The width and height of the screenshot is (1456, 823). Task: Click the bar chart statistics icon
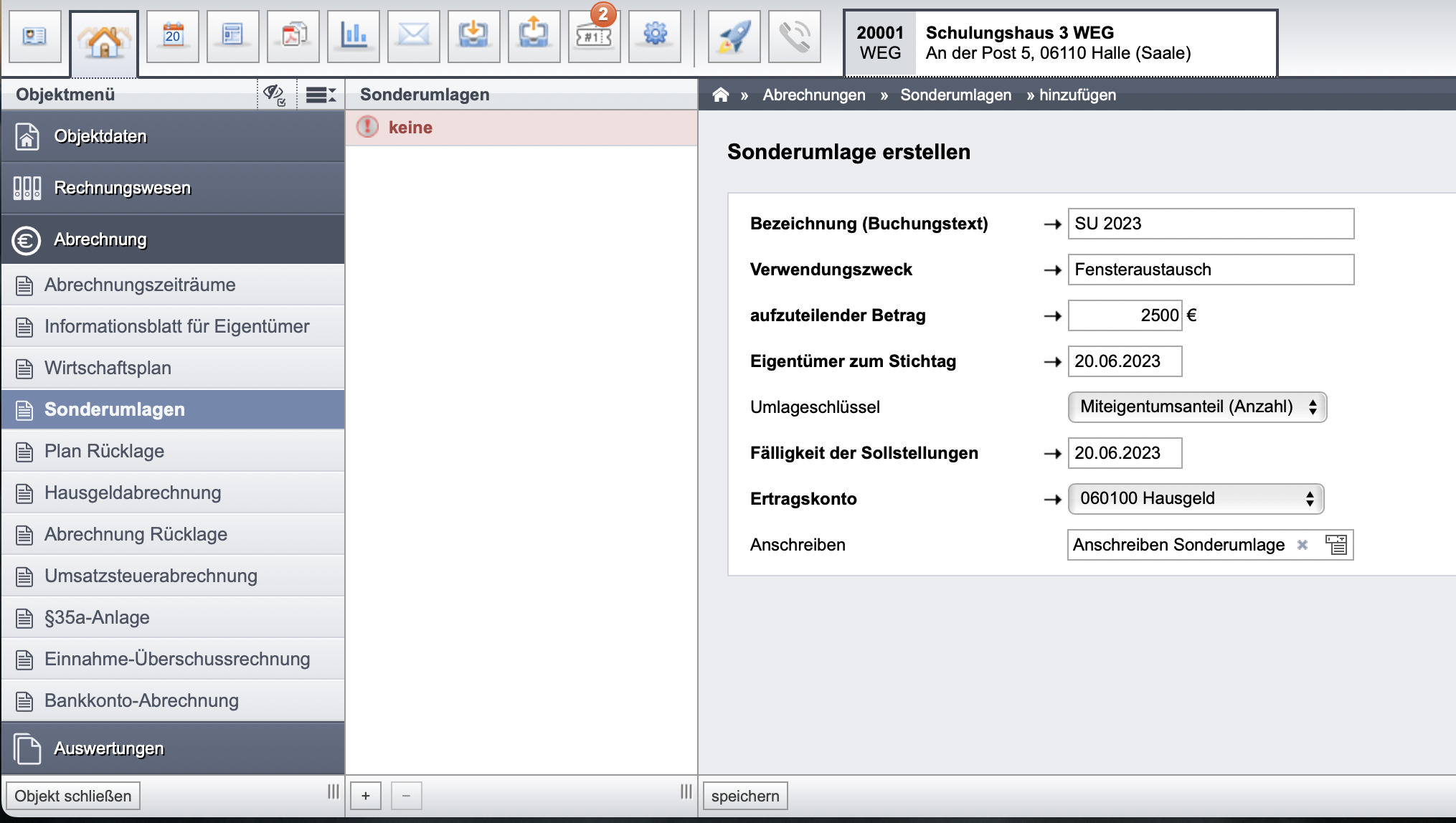[x=354, y=36]
